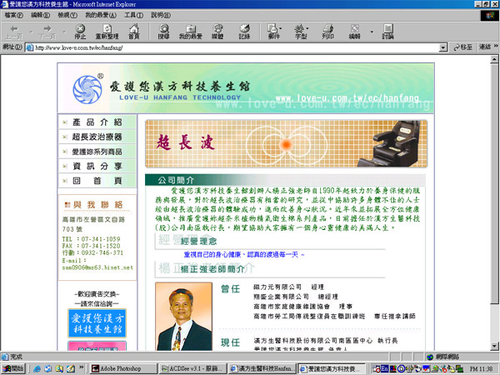
Task: Open the 資訊分享 sidebar link
Action: 97,166
